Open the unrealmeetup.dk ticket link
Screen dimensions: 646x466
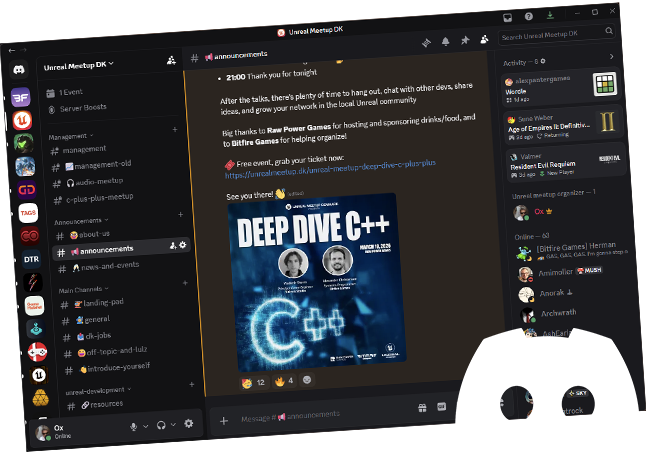coord(330,169)
